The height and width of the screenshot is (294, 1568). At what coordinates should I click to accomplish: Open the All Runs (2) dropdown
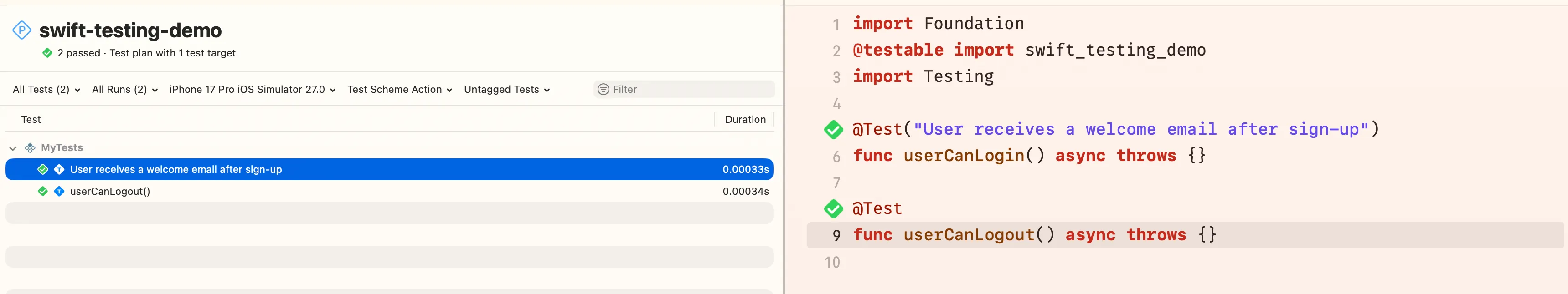[125, 89]
